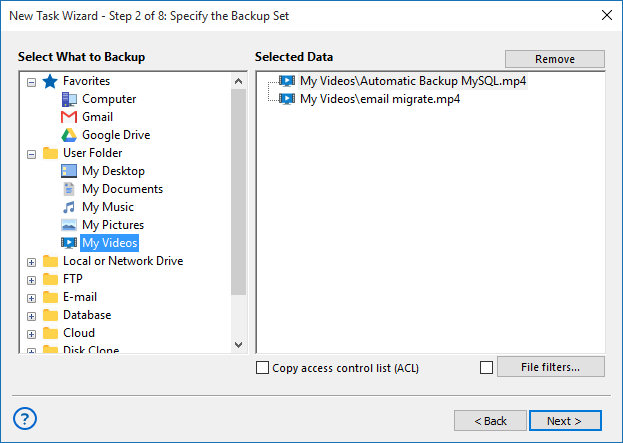
Task: Click the Computer icon in Favorites
Action: pyautogui.click(x=69, y=99)
